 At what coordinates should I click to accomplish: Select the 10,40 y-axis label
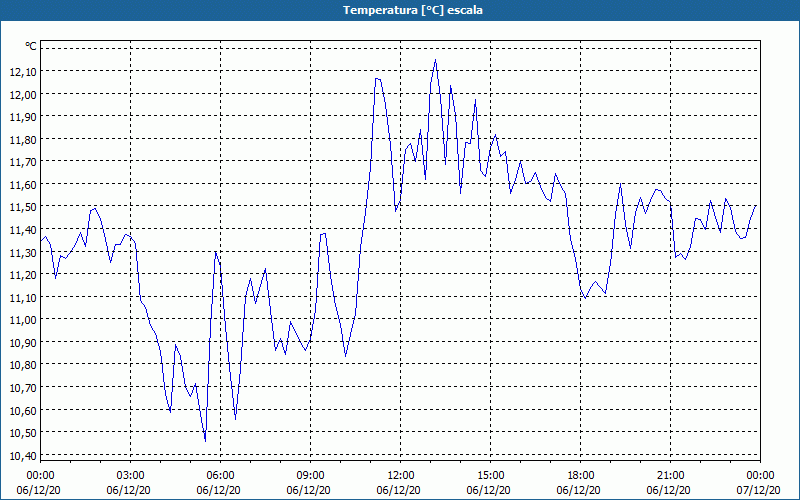[x=23, y=456]
